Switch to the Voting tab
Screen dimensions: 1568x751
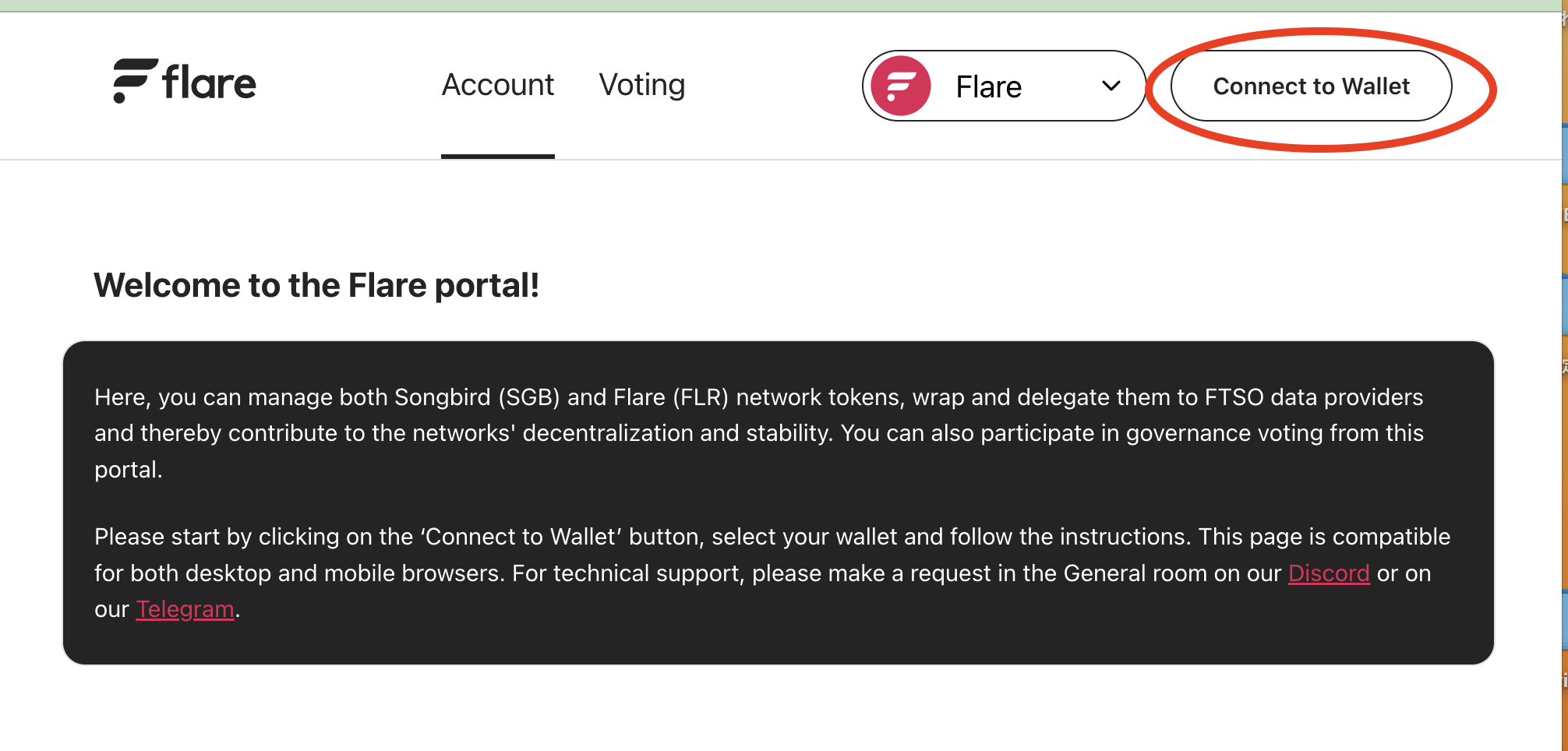[642, 85]
